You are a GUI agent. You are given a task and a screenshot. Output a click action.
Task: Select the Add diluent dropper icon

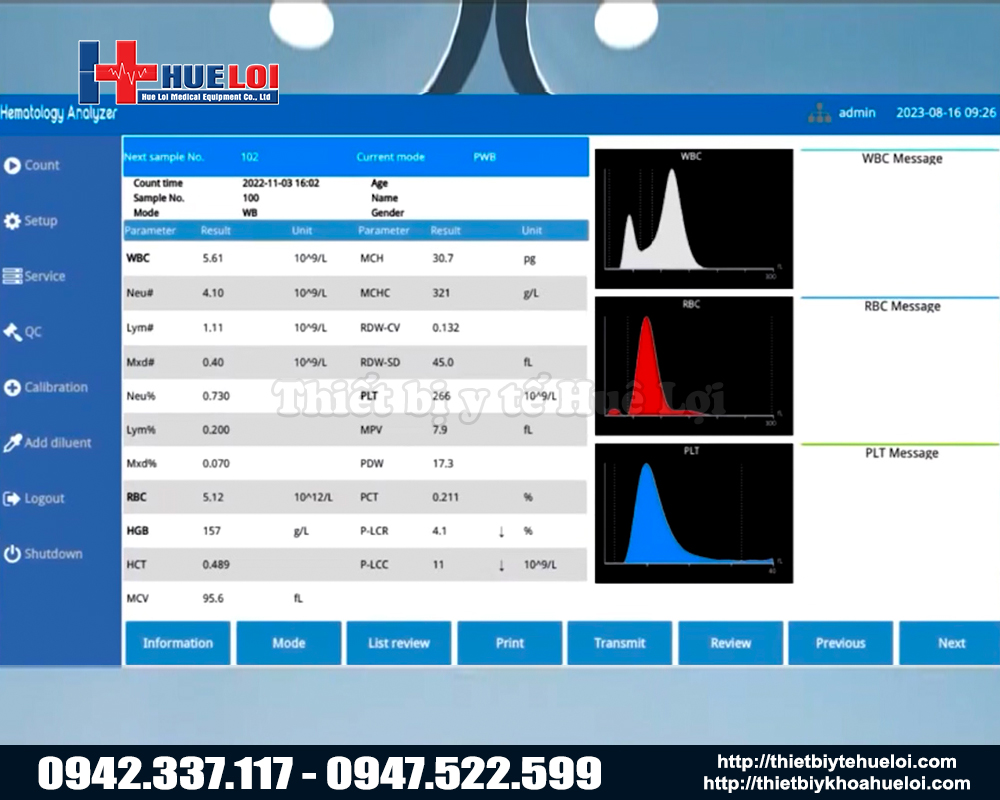(x=12, y=443)
